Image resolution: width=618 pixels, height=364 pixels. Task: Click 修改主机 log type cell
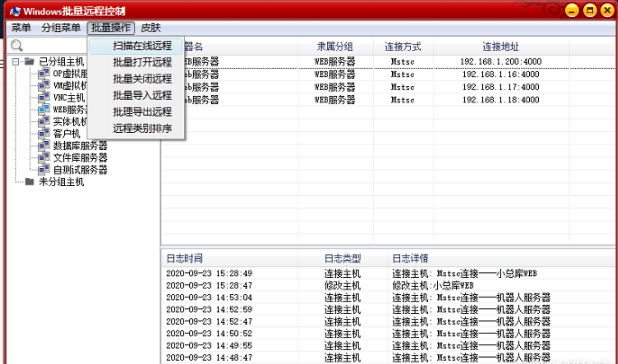(x=342, y=285)
